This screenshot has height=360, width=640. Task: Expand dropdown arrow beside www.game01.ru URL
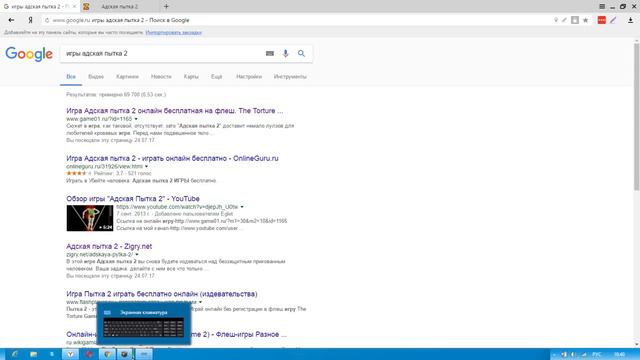136,119
